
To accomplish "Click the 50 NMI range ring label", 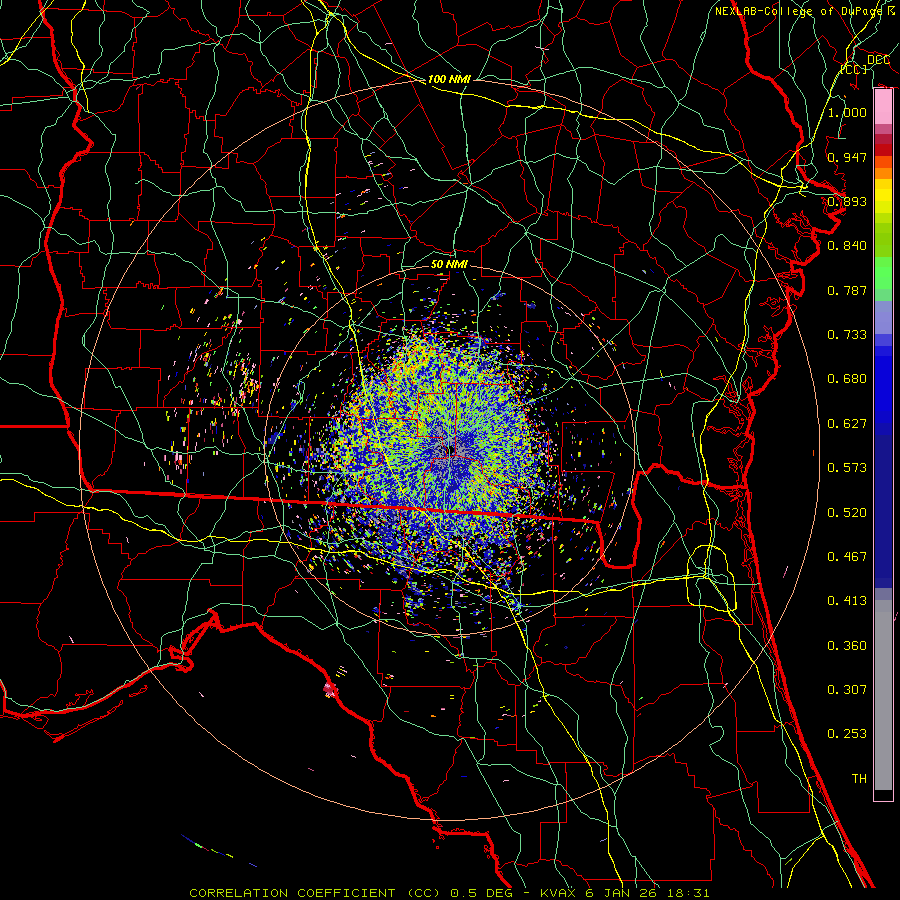I will coord(449,264).
